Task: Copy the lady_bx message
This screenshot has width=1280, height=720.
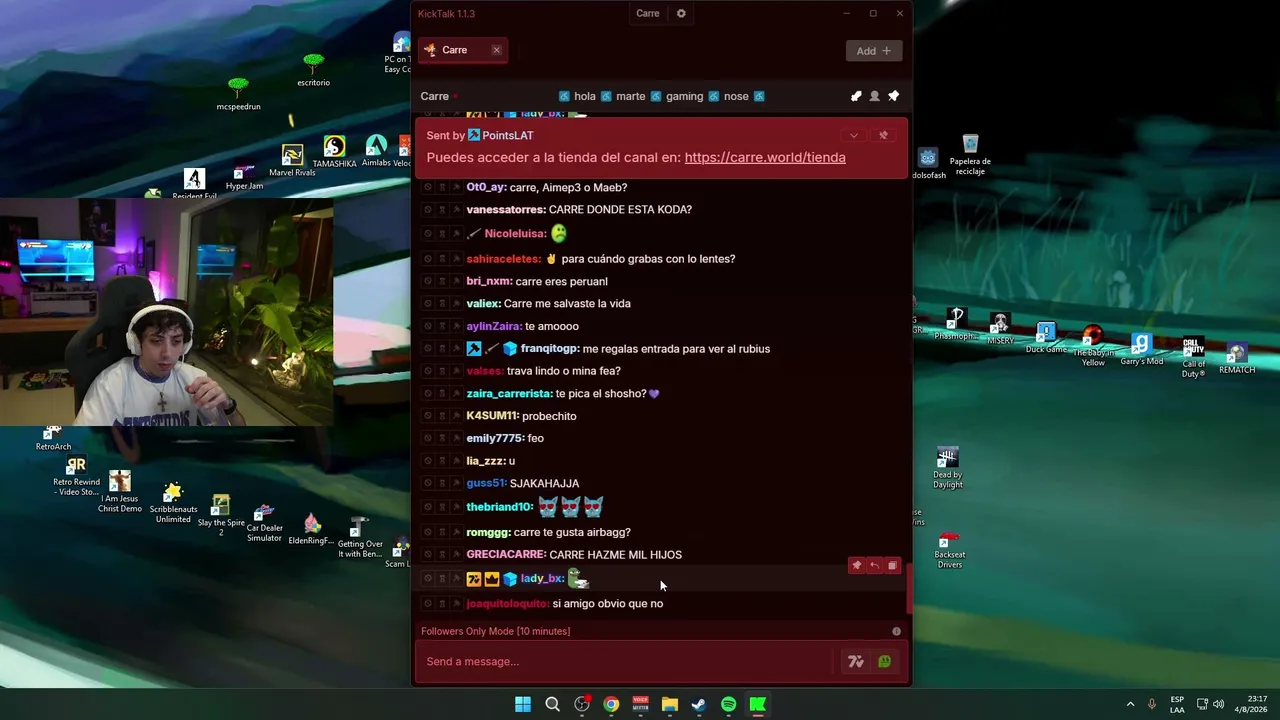Action: coord(893,566)
